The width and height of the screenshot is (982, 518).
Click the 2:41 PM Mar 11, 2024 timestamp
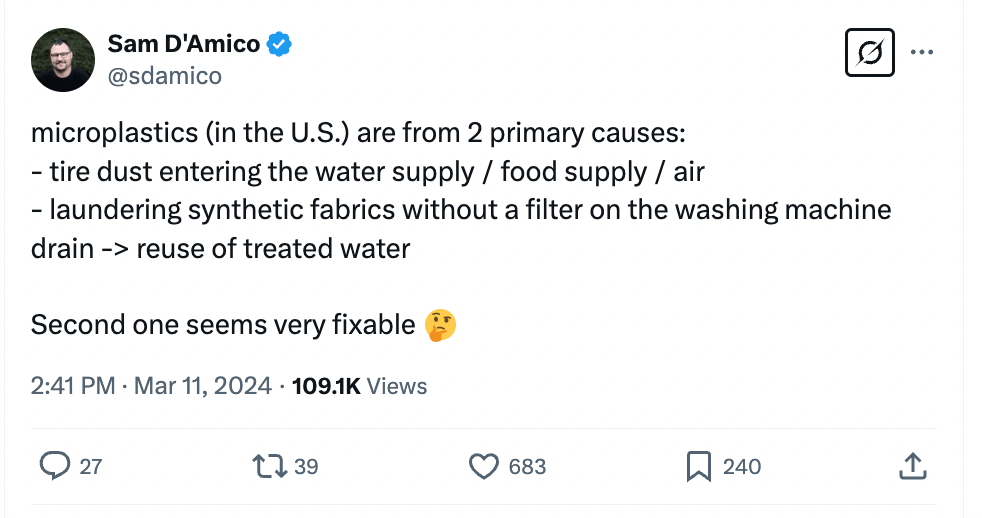151,386
